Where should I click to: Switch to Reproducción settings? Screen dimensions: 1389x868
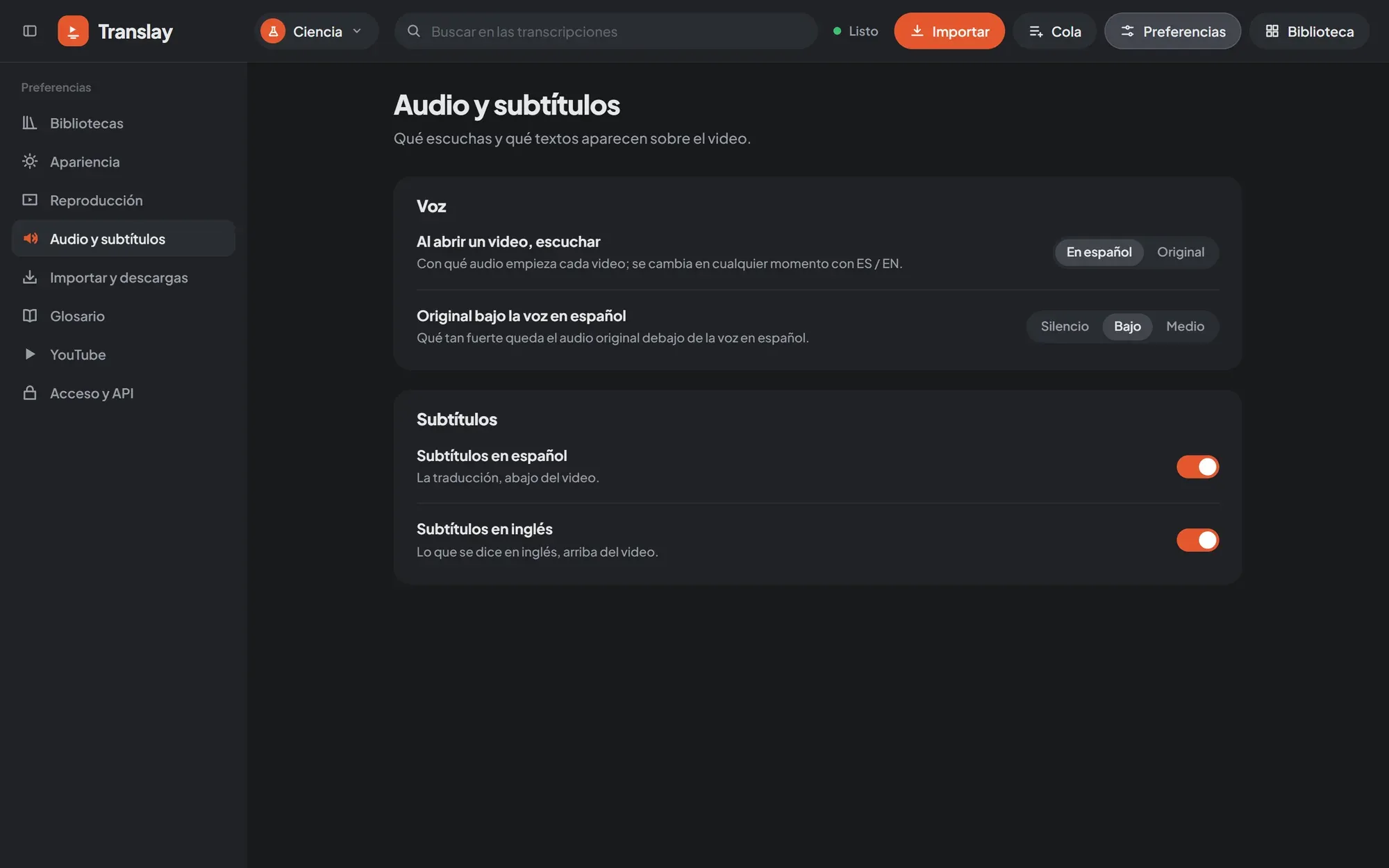tap(124, 201)
